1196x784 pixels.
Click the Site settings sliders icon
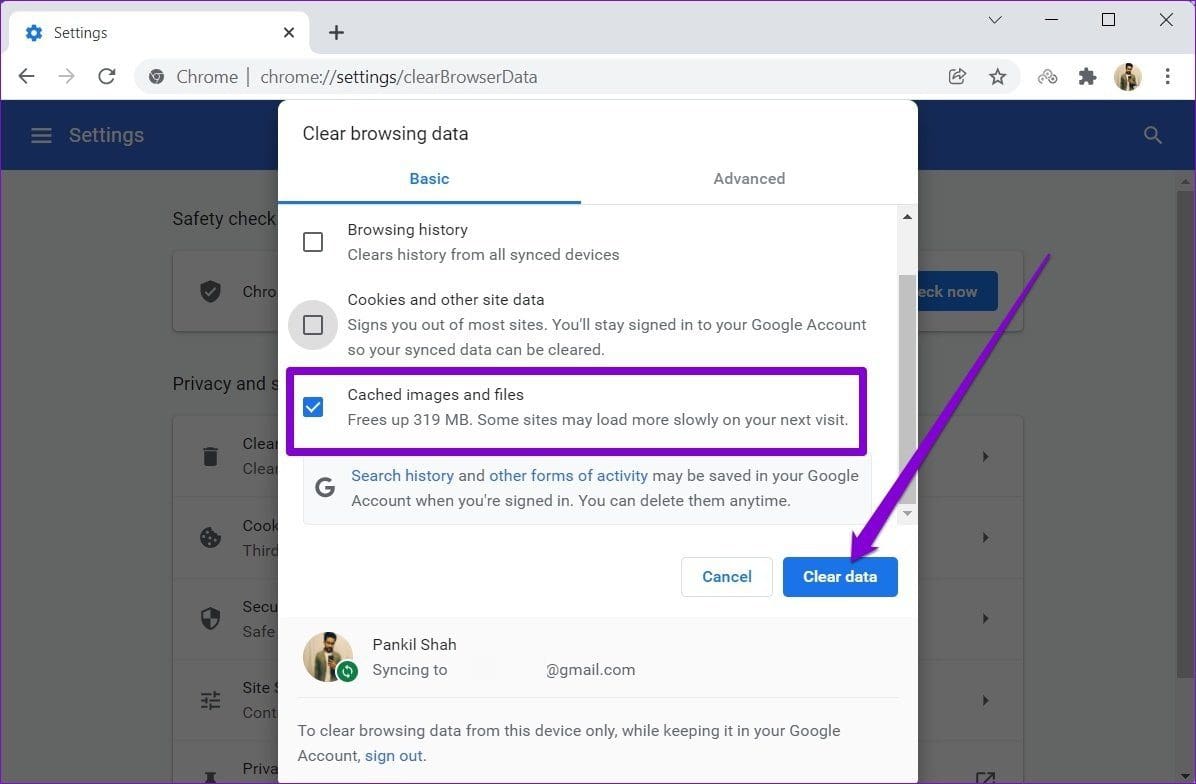[x=211, y=700]
